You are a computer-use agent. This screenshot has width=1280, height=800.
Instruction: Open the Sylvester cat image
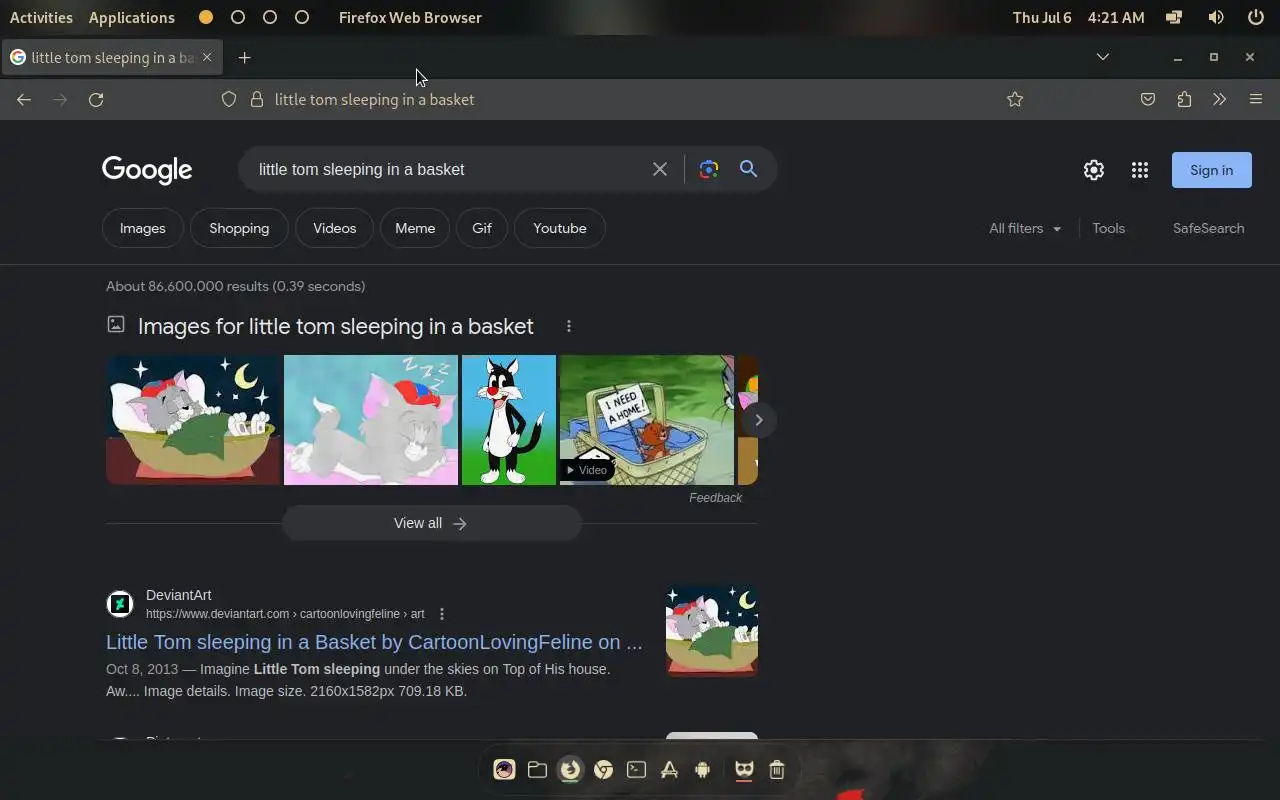pyautogui.click(x=509, y=420)
